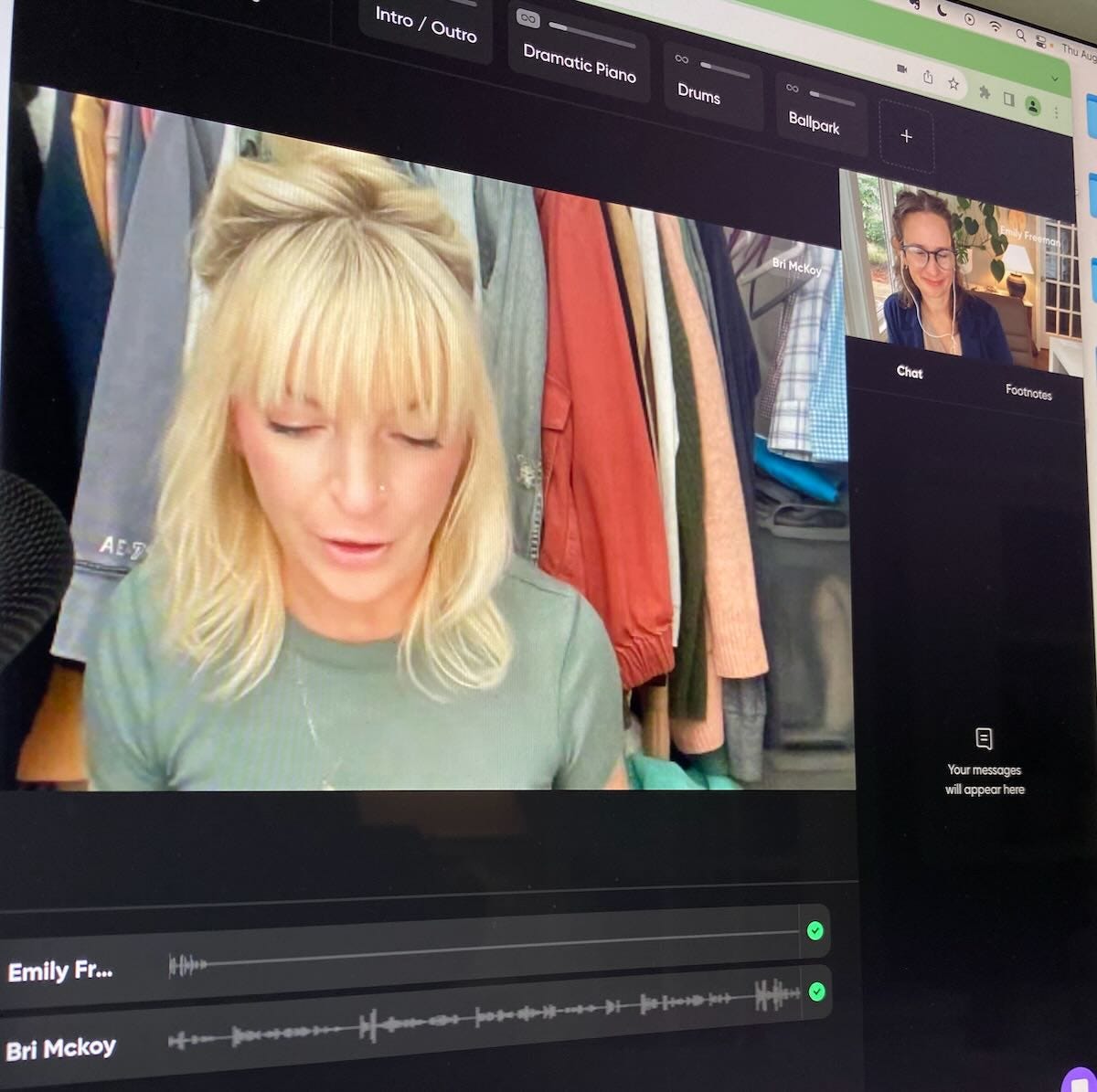Adjust the Dramatic Piano volume slider
The image size is (1097, 1092).
[x=592, y=35]
